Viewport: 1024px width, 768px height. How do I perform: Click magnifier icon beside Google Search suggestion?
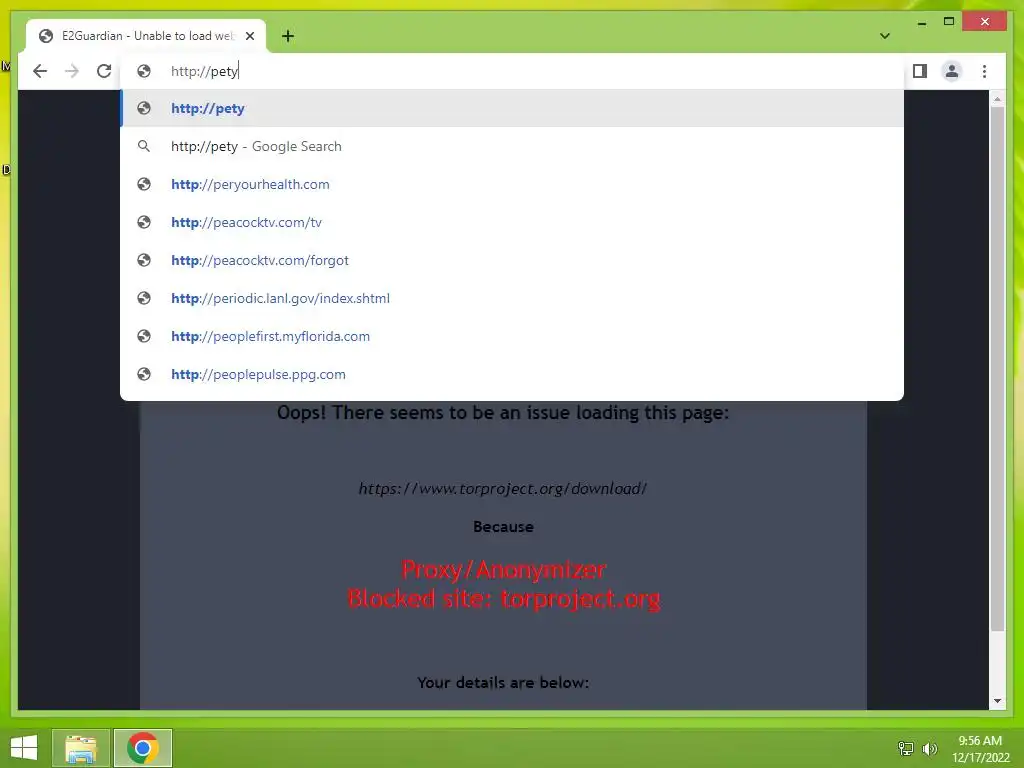[144, 146]
